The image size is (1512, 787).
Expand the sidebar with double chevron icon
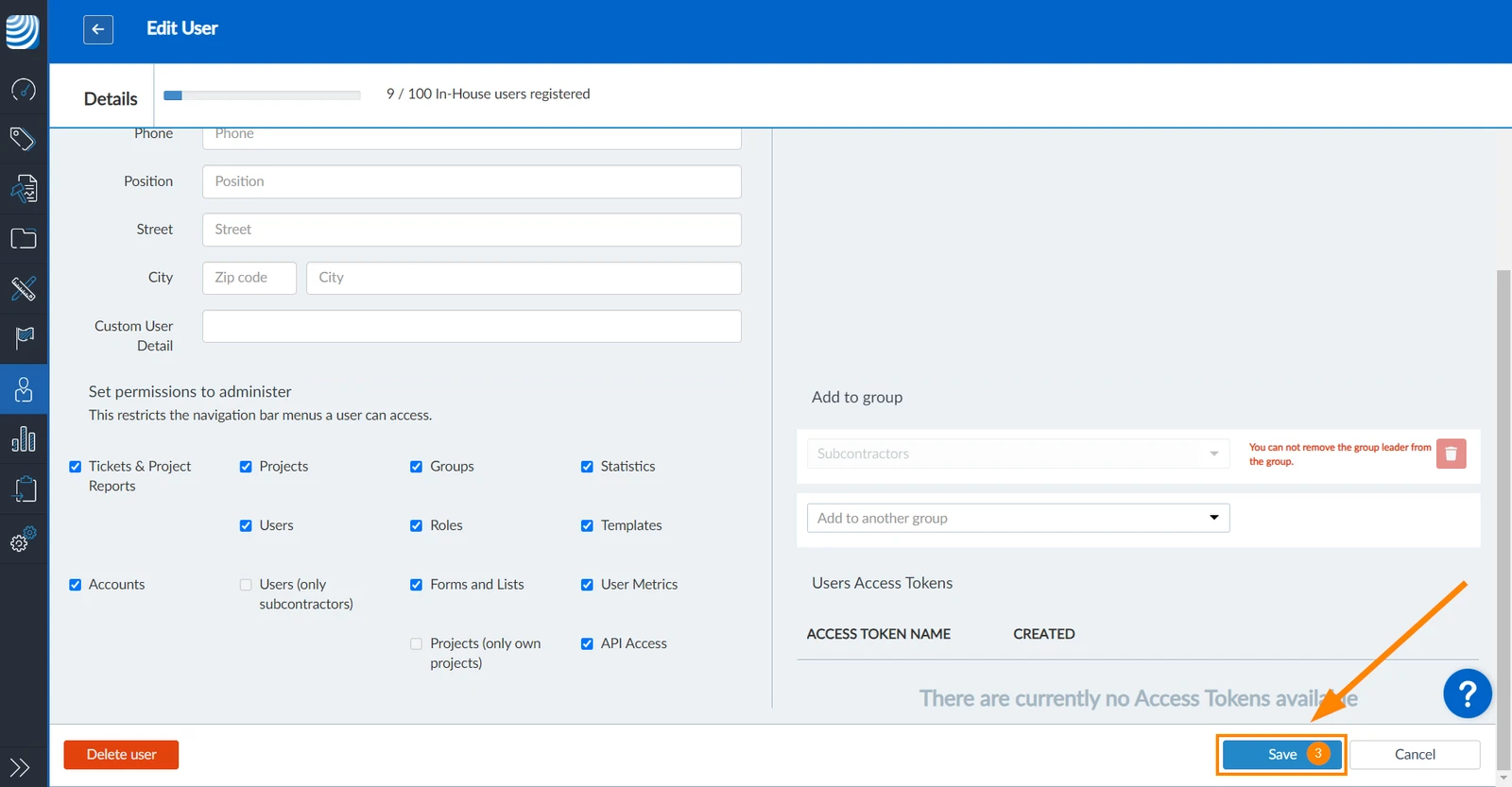20,767
